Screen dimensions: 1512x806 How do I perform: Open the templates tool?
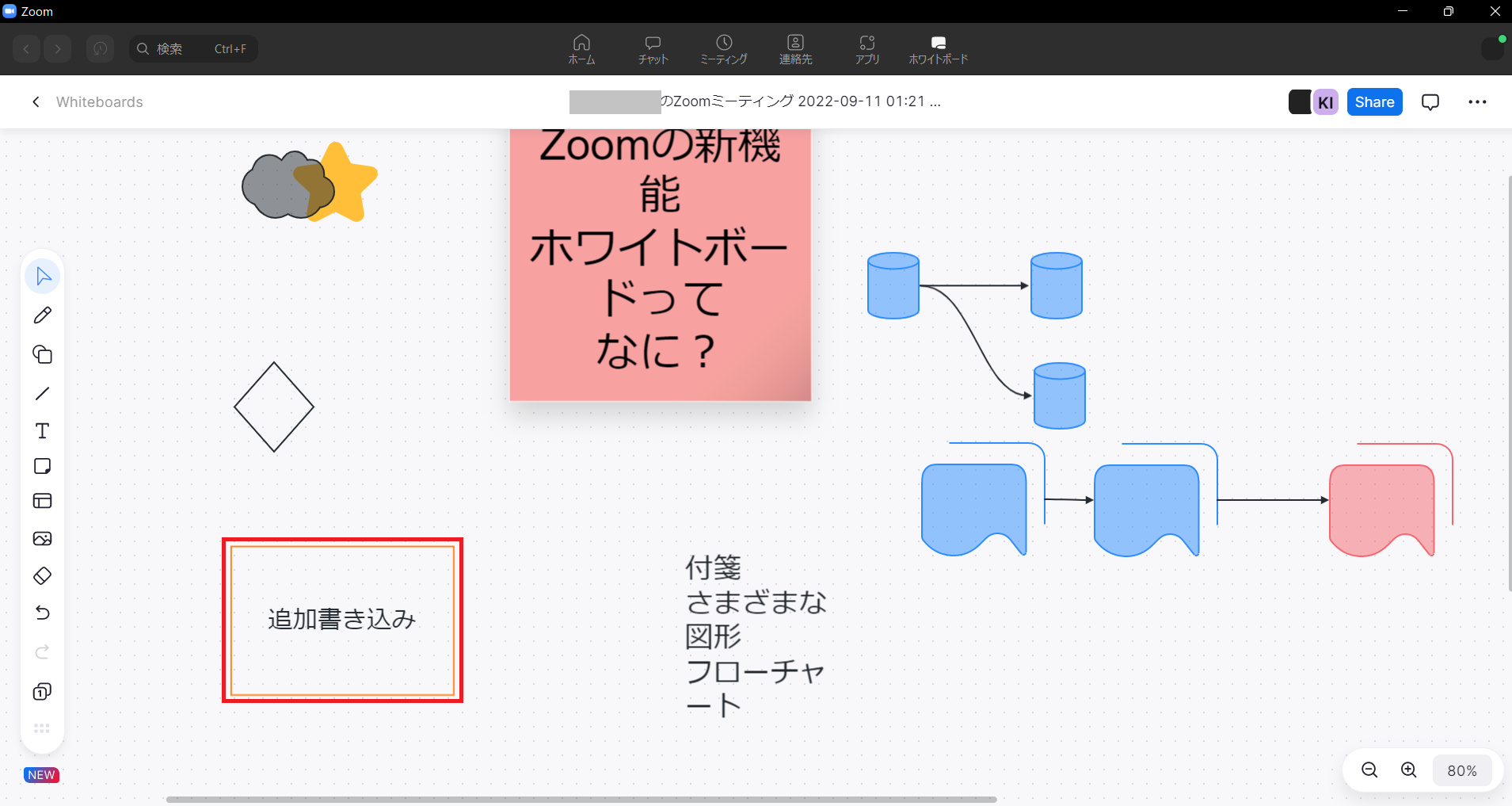[43, 501]
